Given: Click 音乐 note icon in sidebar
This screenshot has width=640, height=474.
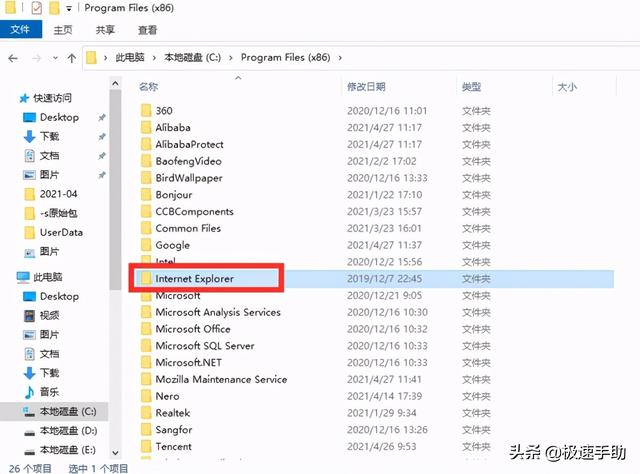Looking at the screenshot, I should (29, 392).
